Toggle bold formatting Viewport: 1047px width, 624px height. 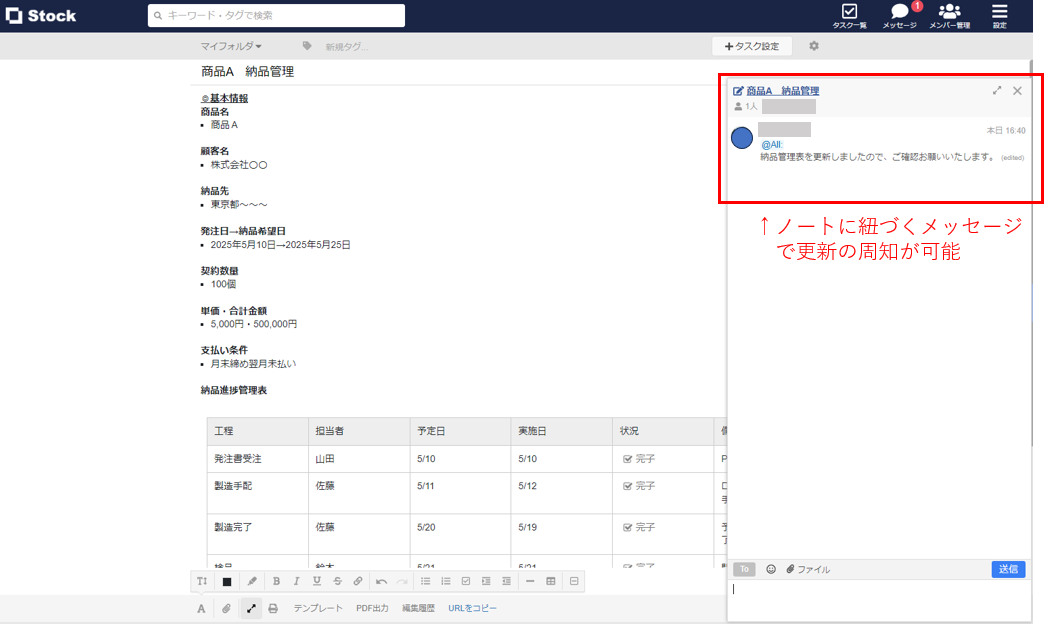(276, 581)
